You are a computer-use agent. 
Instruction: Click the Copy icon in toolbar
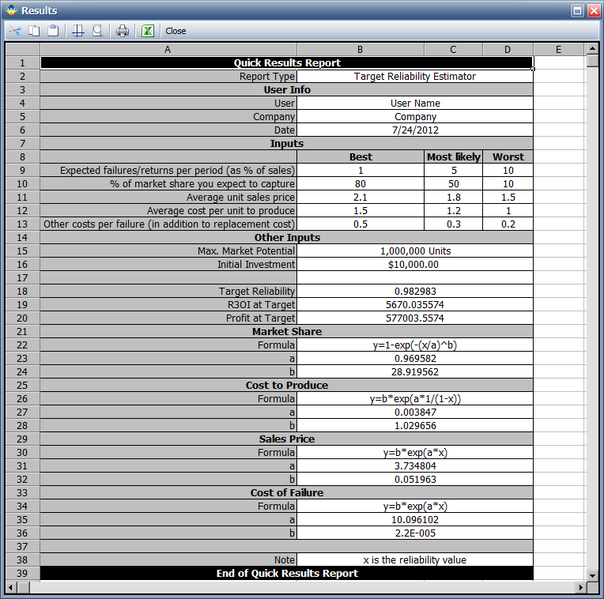coord(33,31)
